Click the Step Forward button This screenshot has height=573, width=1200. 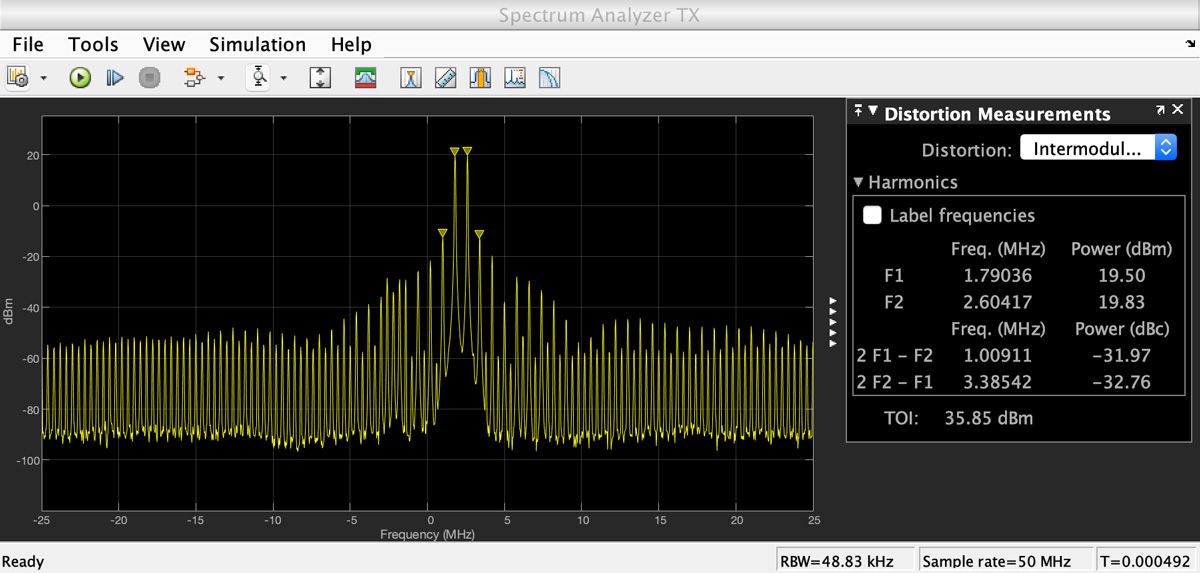point(115,77)
